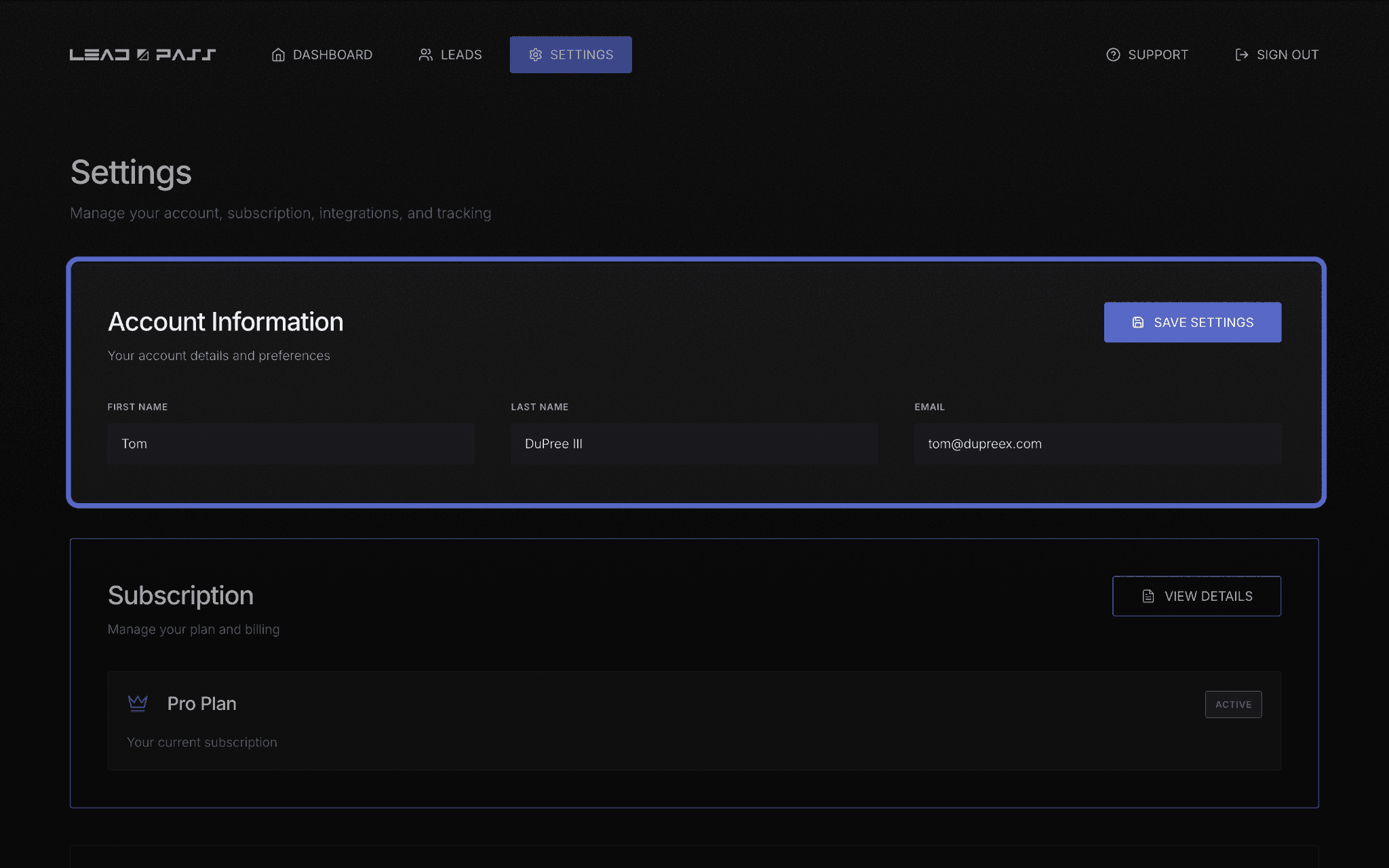
Task: Click the LeadPass logo
Action: tap(142, 54)
